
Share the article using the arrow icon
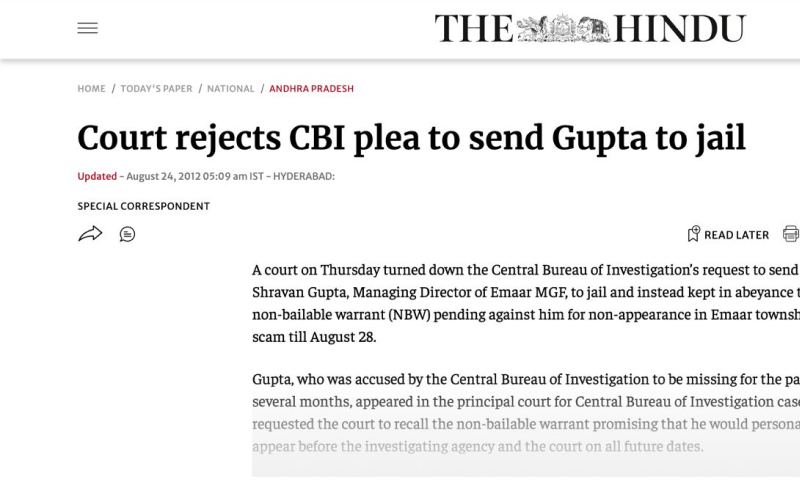[x=90, y=234]
